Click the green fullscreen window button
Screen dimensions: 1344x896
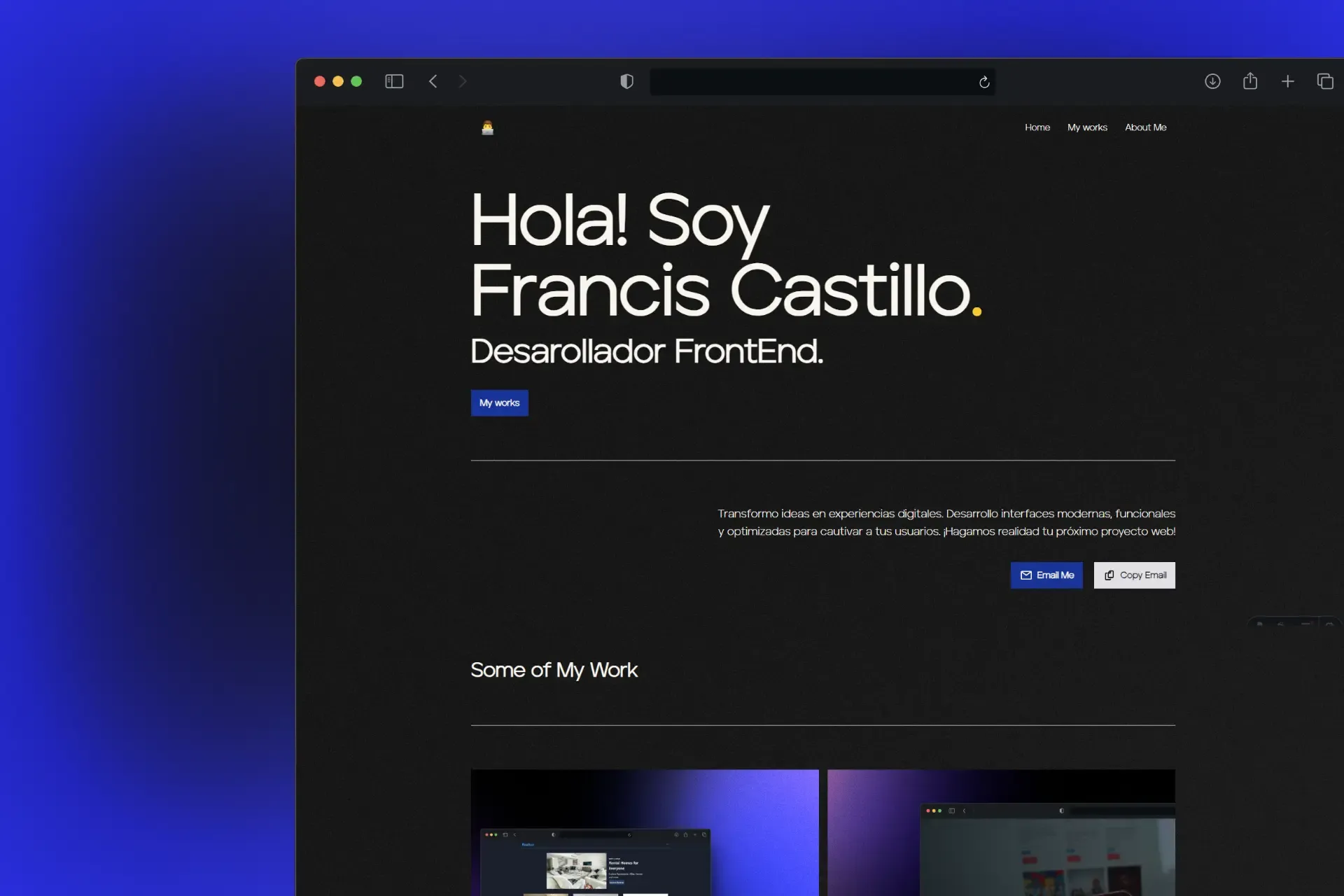tap(356, 81)
